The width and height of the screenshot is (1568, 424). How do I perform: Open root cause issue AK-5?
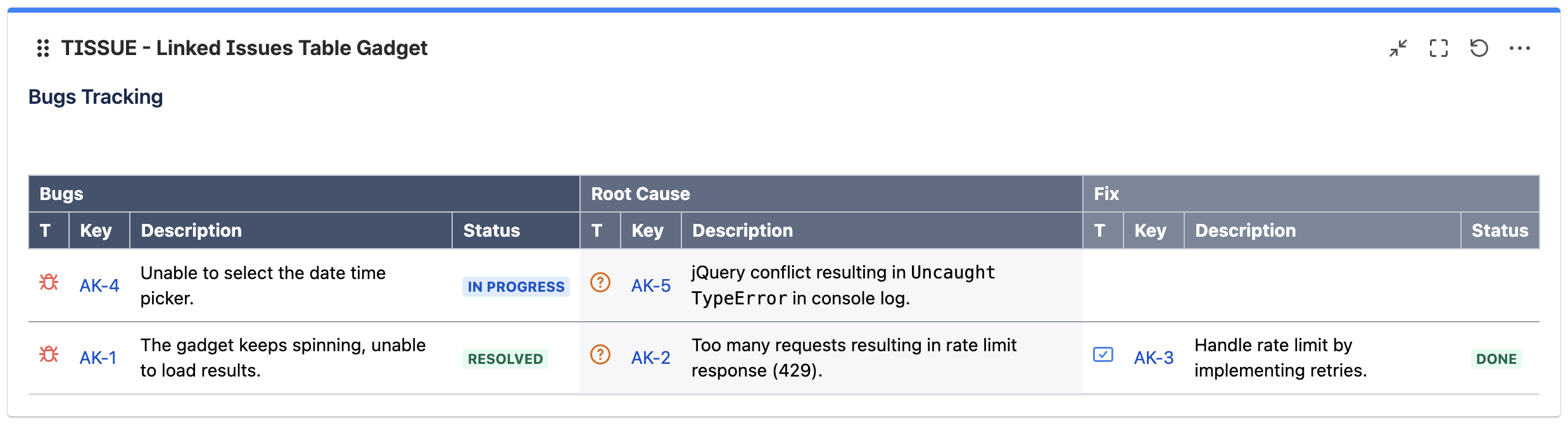(651, 286)
